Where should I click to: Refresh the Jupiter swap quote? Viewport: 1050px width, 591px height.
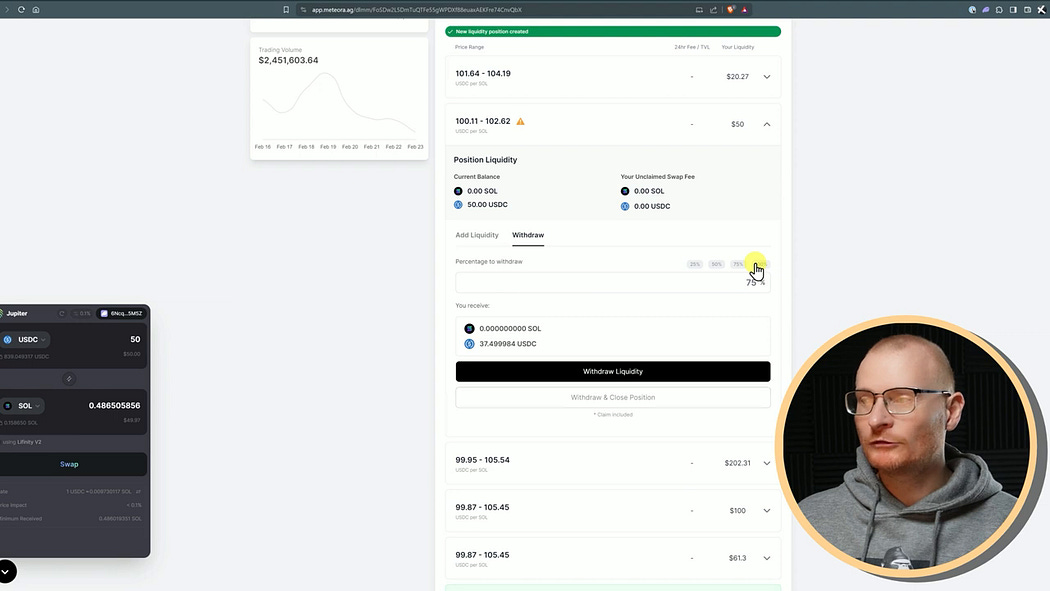(x=62, y=313)
